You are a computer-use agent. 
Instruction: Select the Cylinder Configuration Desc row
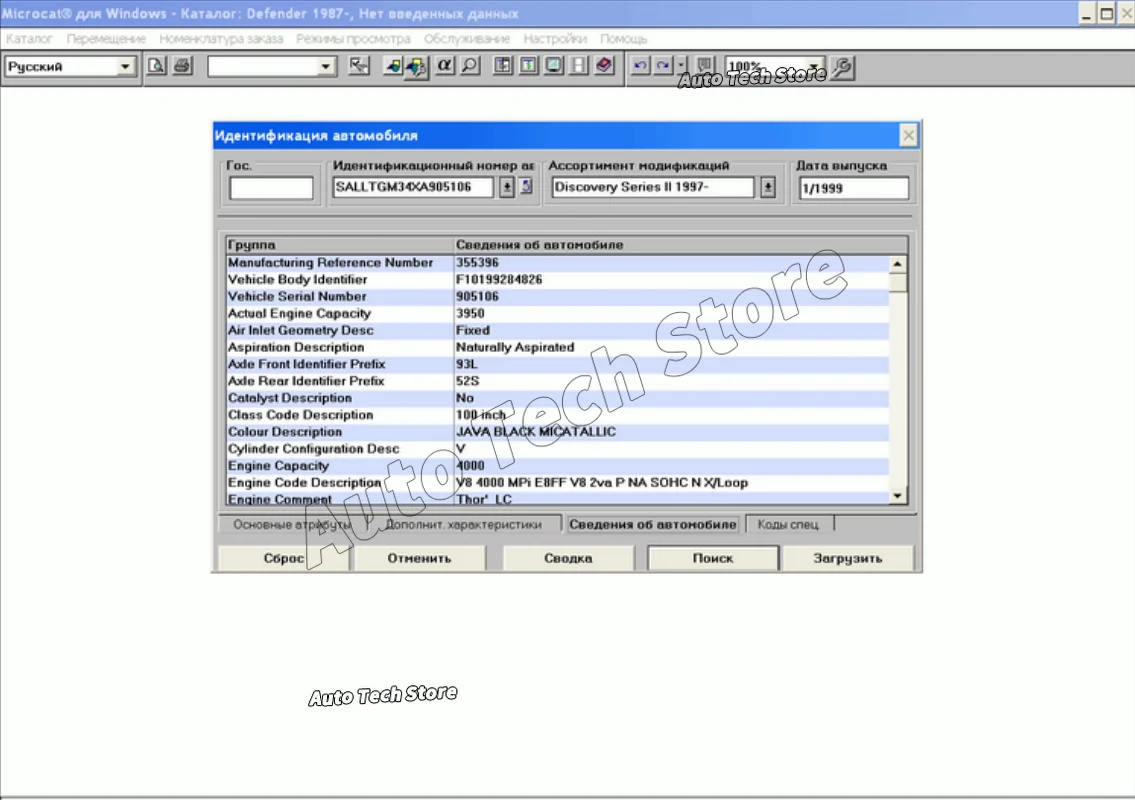(557, 449)
